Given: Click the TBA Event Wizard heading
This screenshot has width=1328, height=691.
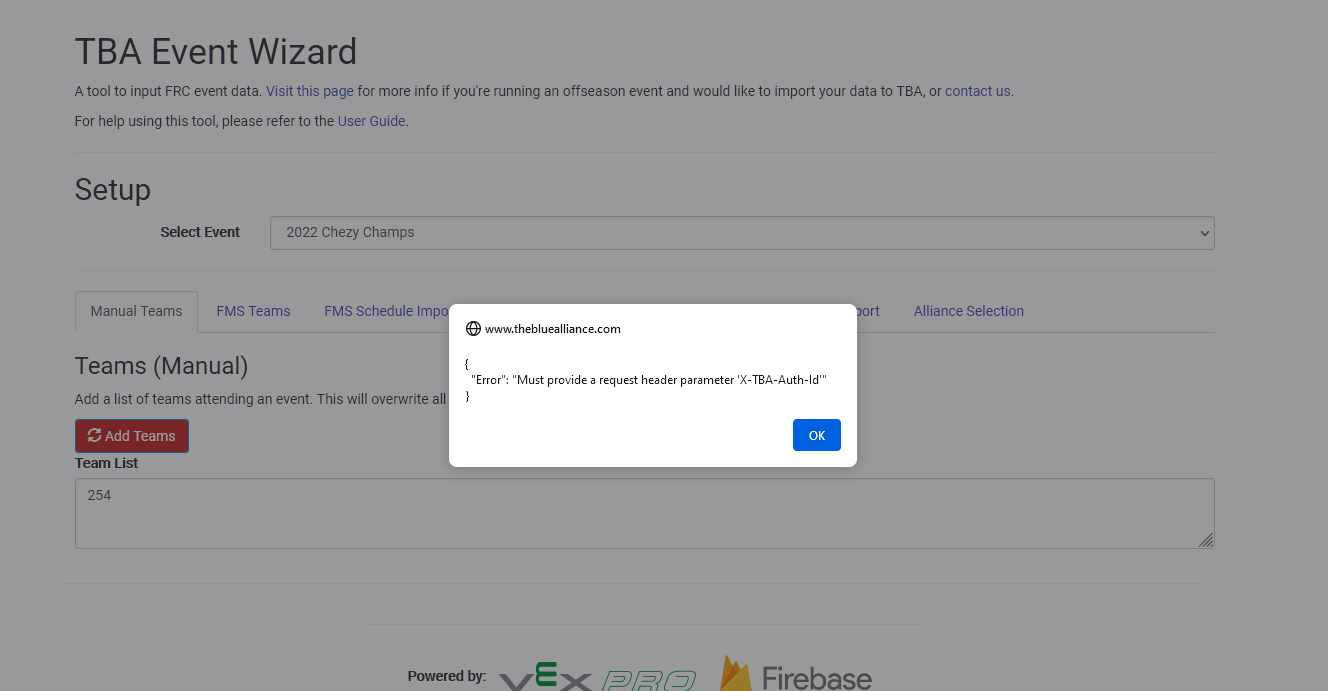Looking at the screenshot, I should click(x=216, y=51).
